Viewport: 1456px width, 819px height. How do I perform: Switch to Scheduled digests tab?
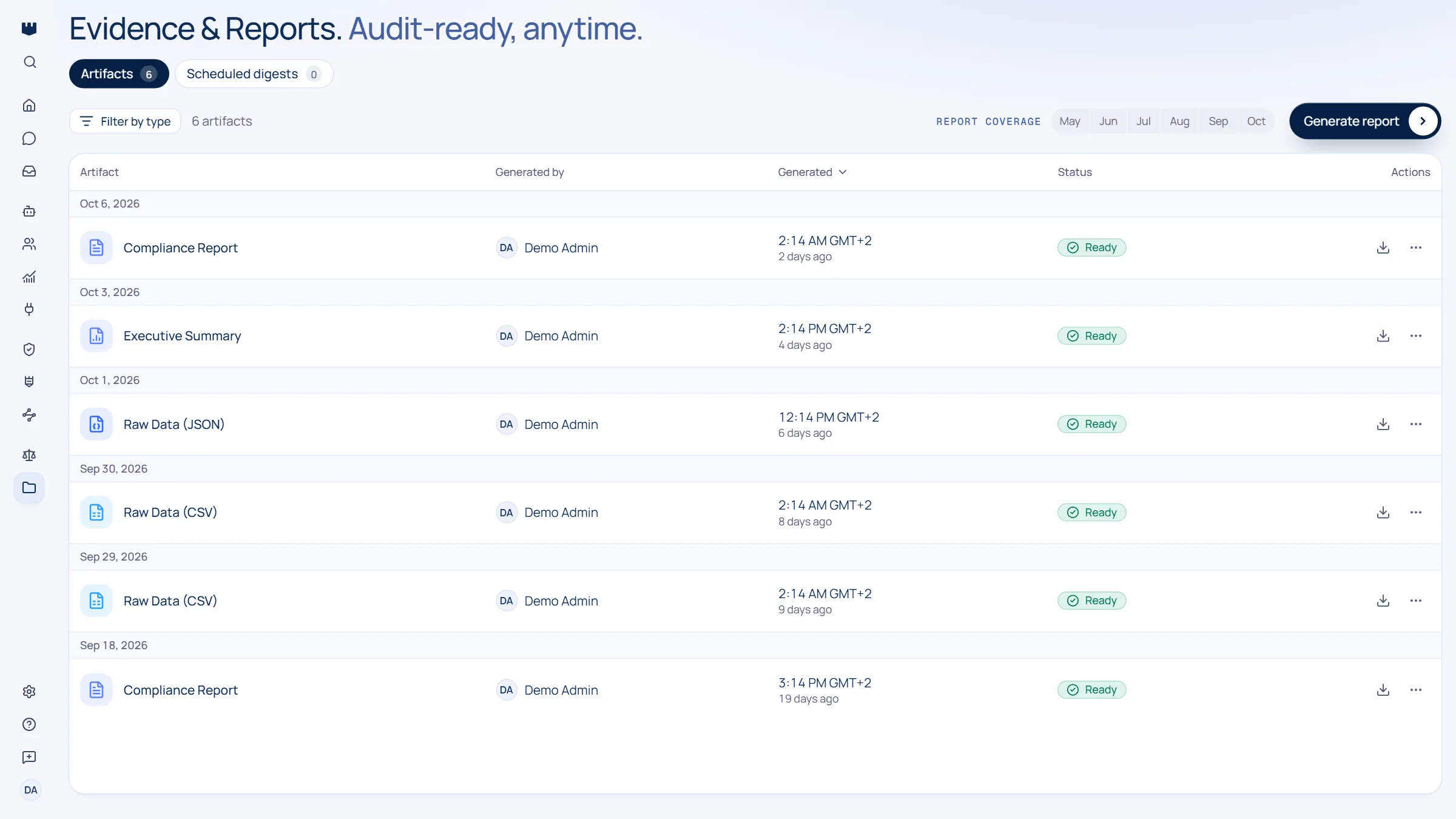254,74
